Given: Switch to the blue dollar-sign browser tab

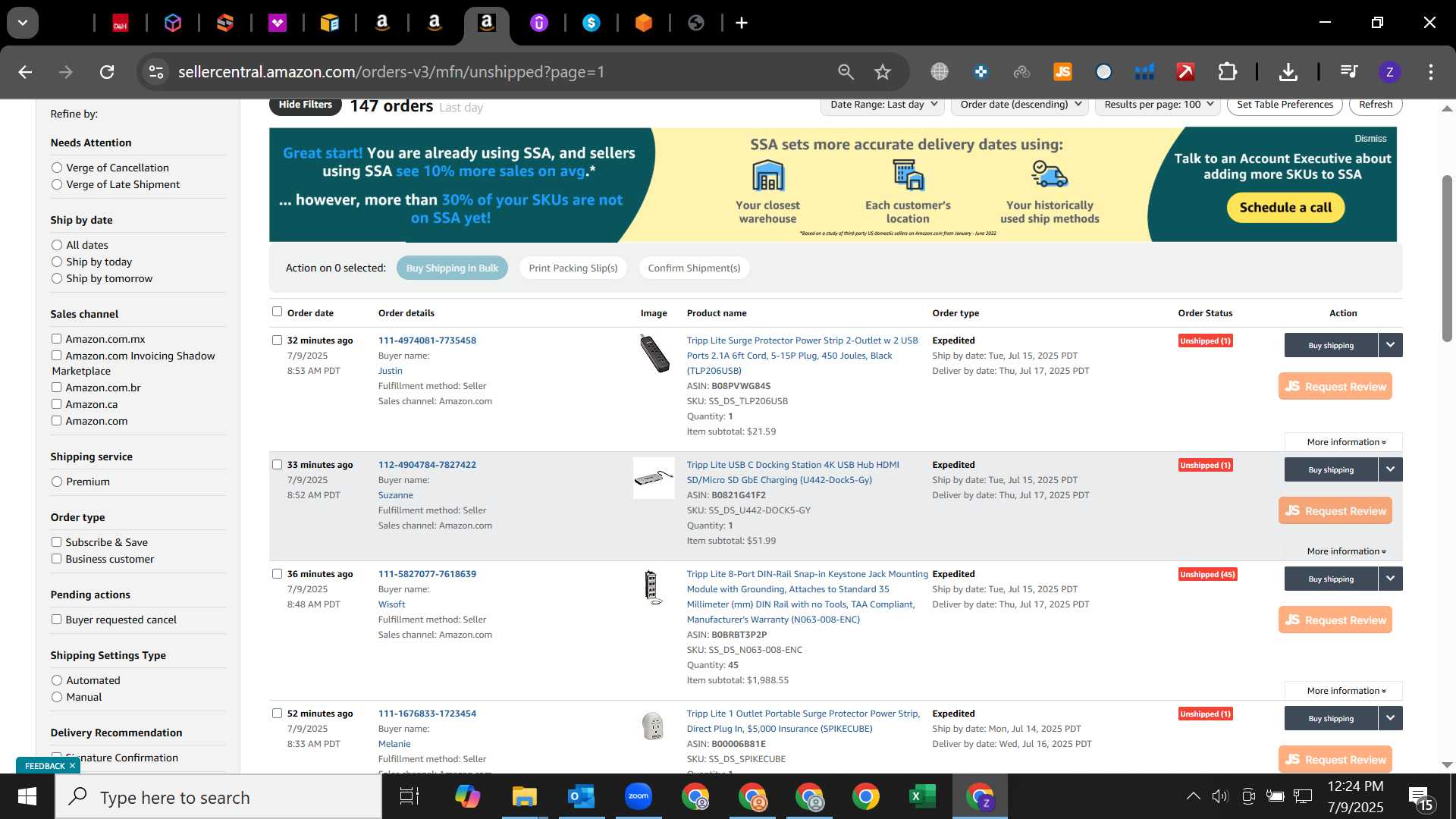Looking at the screenshot, I should [591, 24].
